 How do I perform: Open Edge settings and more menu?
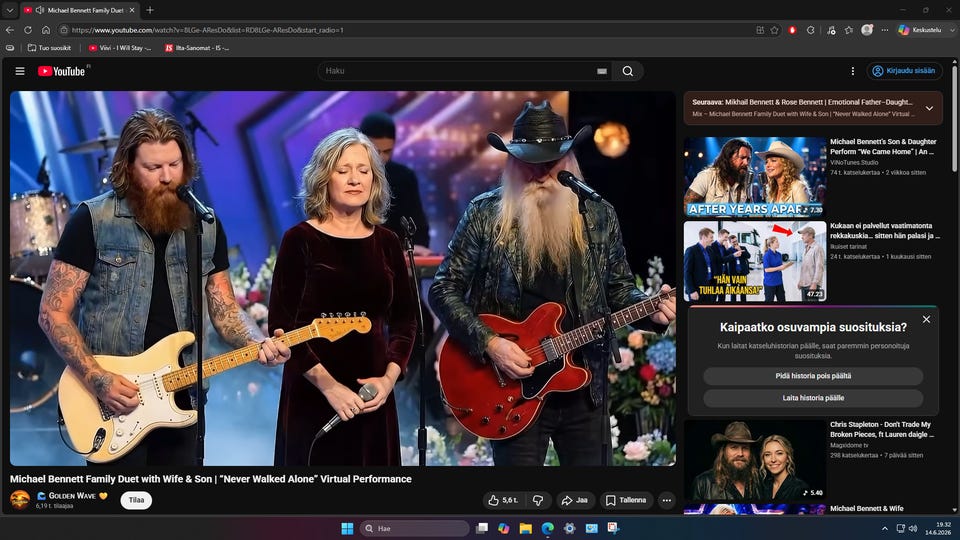885,30
